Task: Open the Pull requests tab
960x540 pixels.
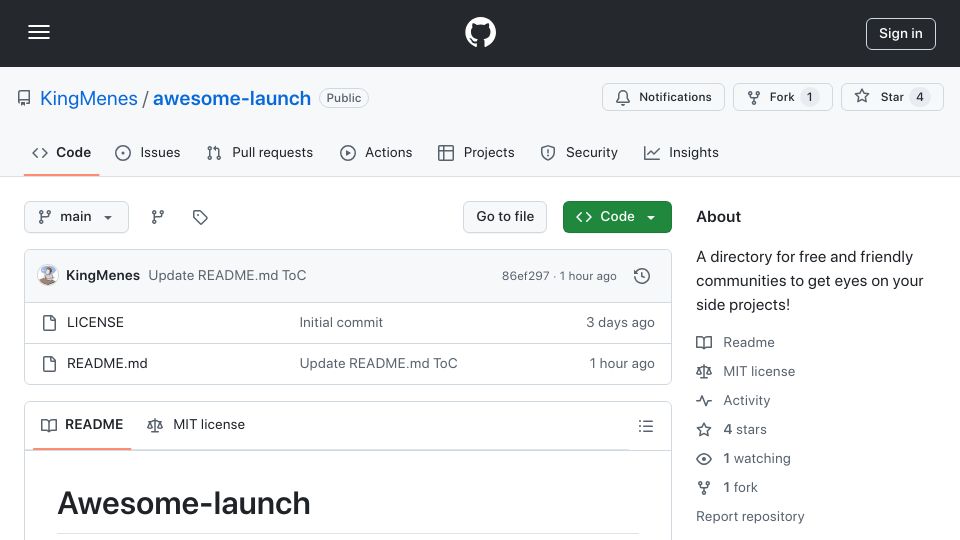Action: coord(260,152)
